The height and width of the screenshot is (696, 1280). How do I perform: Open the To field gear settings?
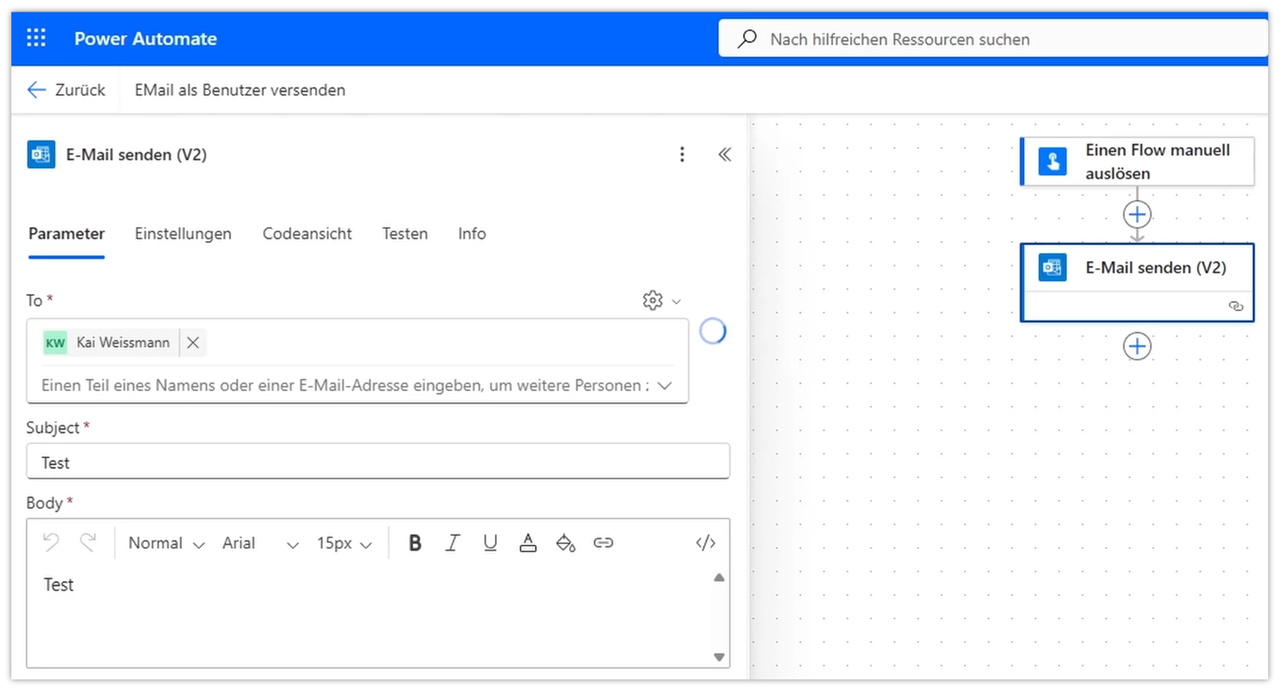(653, 300)
